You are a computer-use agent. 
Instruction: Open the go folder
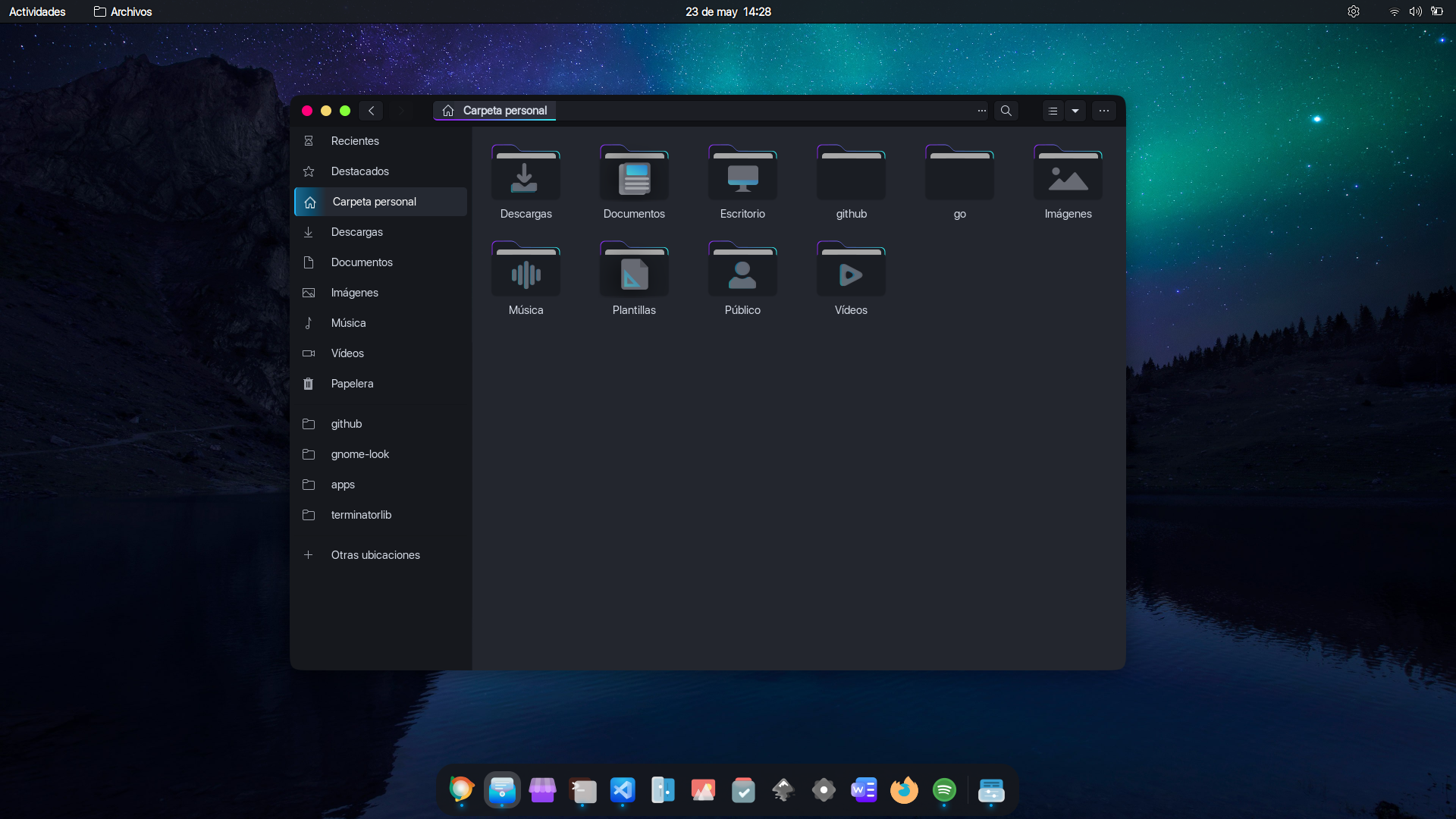(959, 172)
